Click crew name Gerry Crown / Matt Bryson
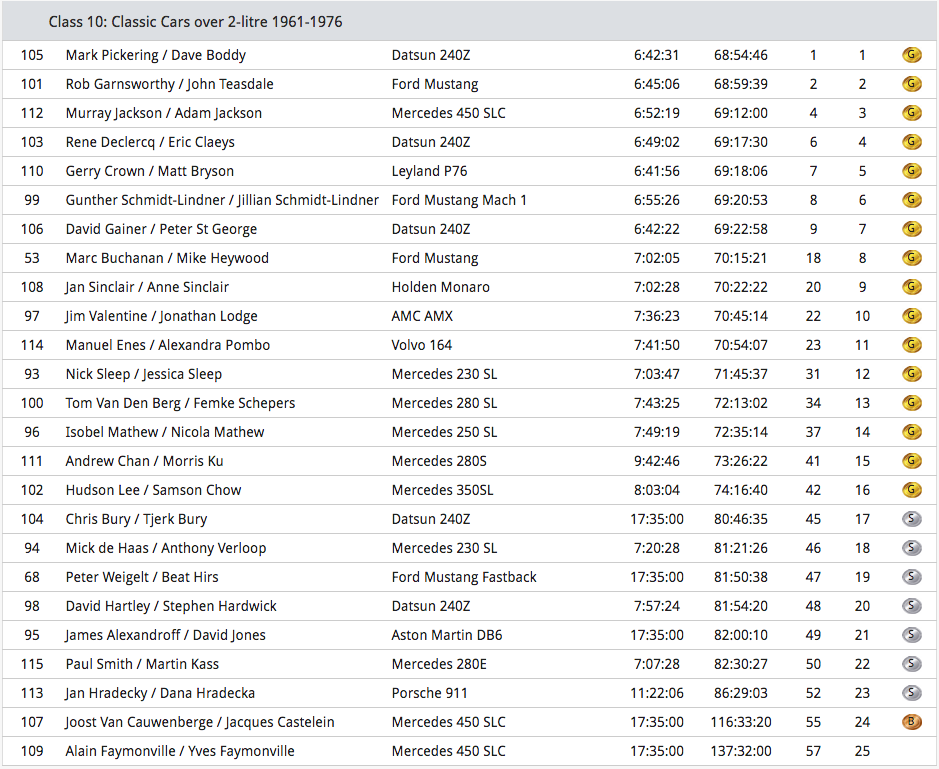This screenshot has width=939, height=769. click(x=150, y=171)
